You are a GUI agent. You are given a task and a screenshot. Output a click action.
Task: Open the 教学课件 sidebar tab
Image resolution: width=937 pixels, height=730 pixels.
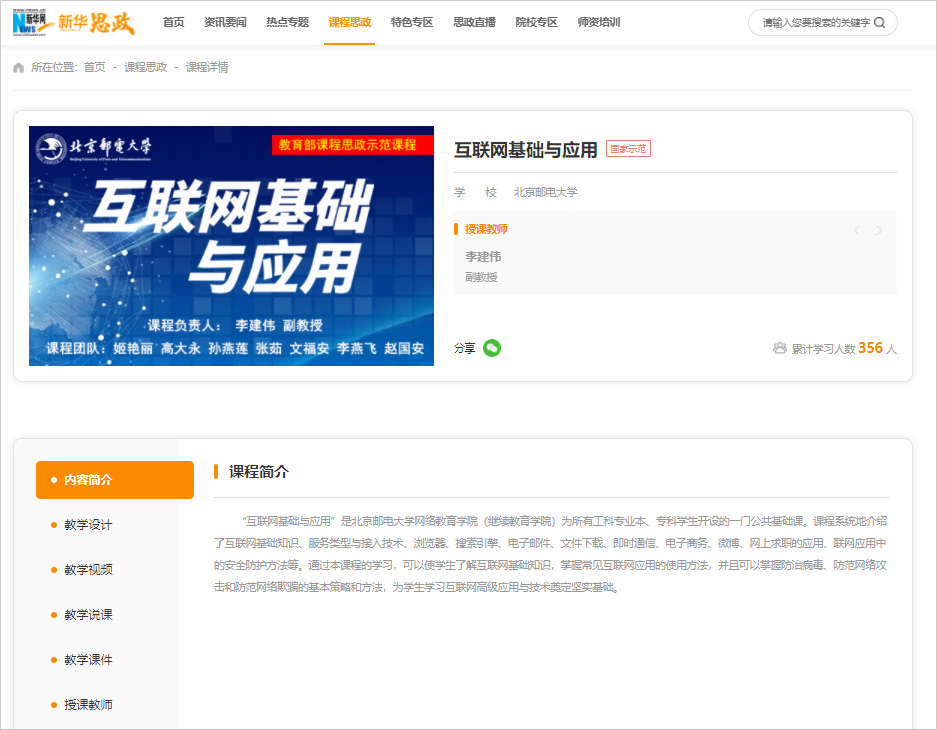(x=88, y=660)
